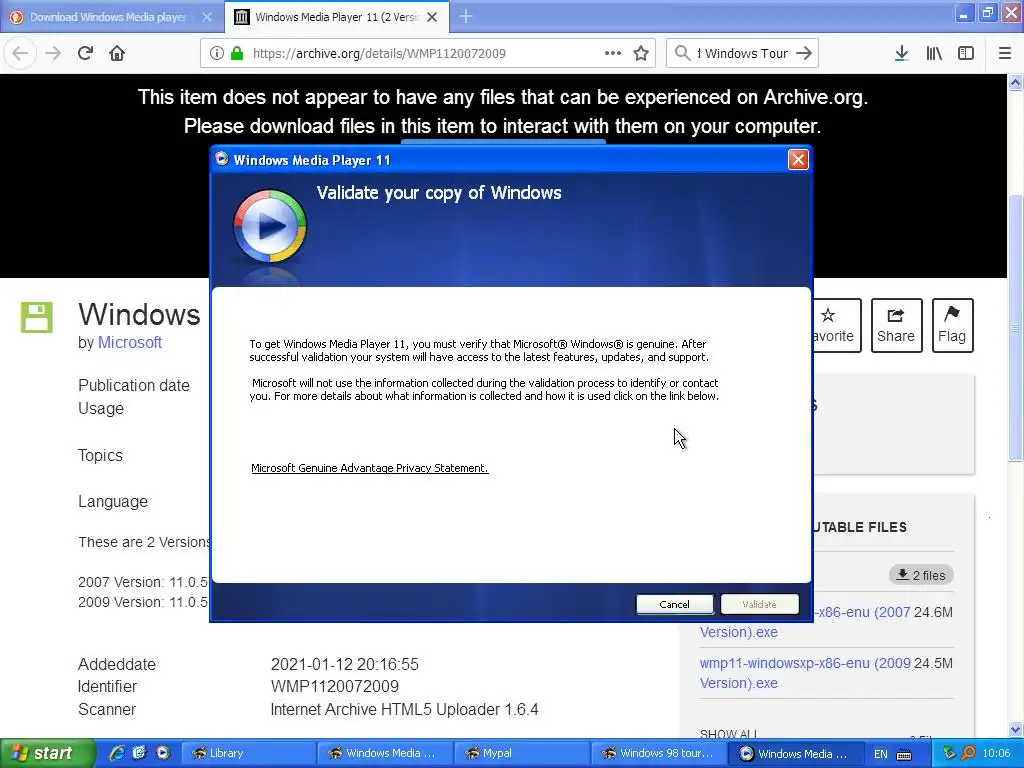
Task: Bookmark this page with star icon
Action: 641,53
